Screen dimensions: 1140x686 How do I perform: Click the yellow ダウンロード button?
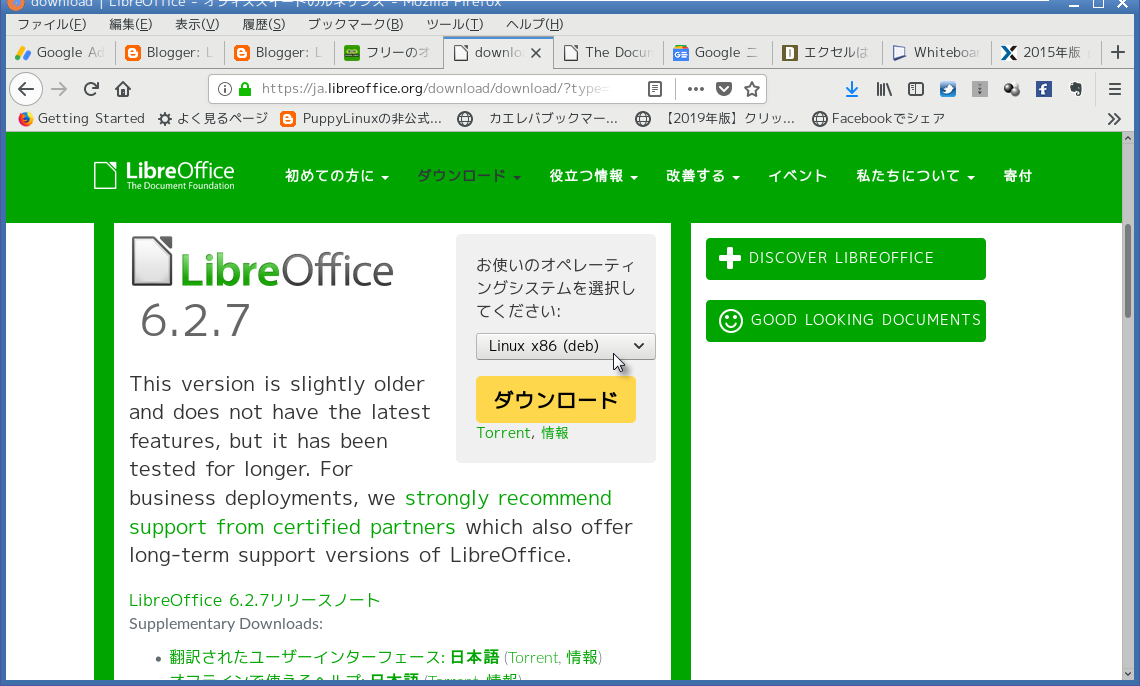555,400
